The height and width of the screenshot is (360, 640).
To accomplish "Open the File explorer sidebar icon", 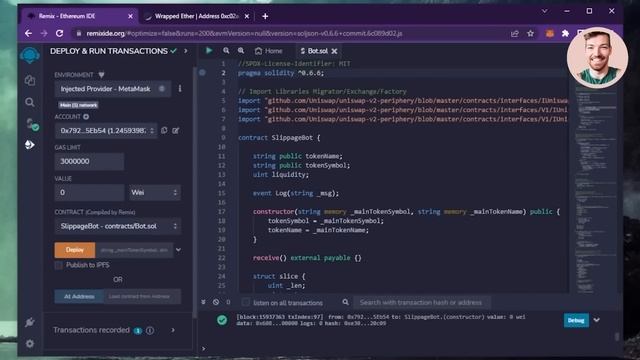I will pyautogui.click(x=30, y=80).
